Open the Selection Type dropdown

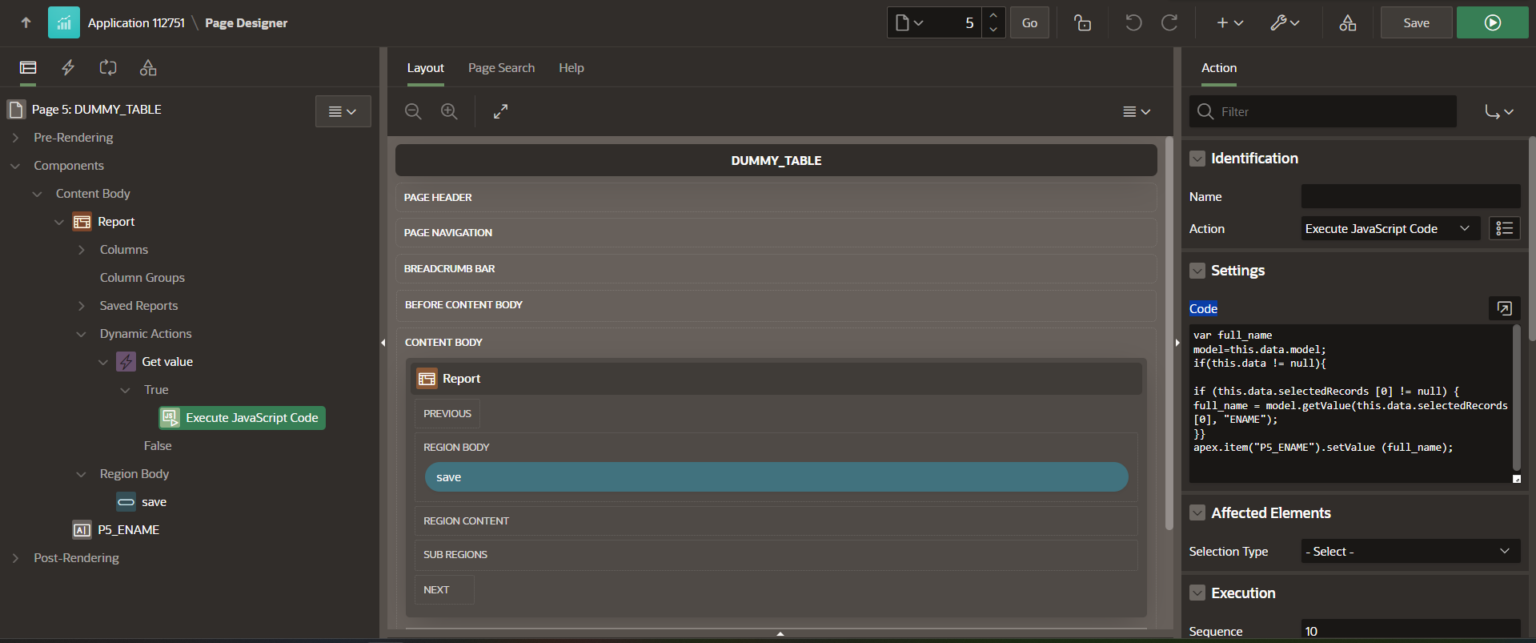click(1410, 551)
